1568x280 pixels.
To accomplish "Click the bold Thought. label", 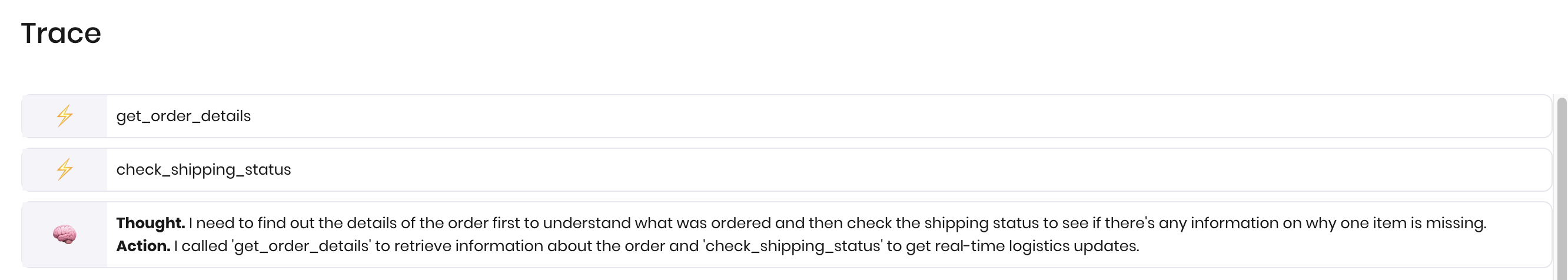I will tap(150, 223).
